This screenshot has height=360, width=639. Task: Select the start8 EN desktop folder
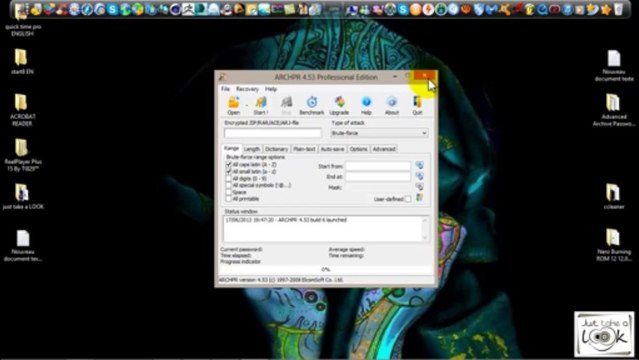tap(22, 62)
